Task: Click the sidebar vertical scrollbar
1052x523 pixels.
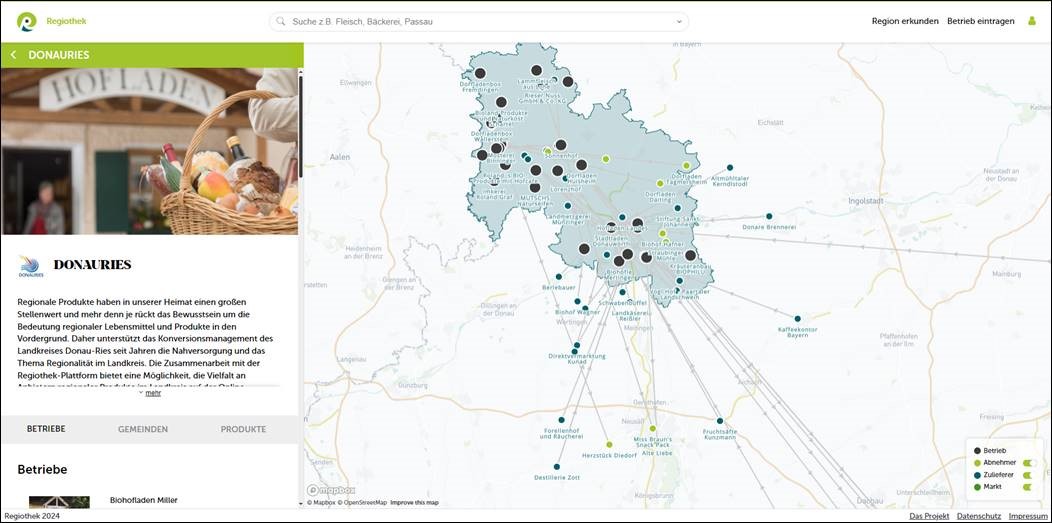Action: pyautogui.click(x=301, y=127)
